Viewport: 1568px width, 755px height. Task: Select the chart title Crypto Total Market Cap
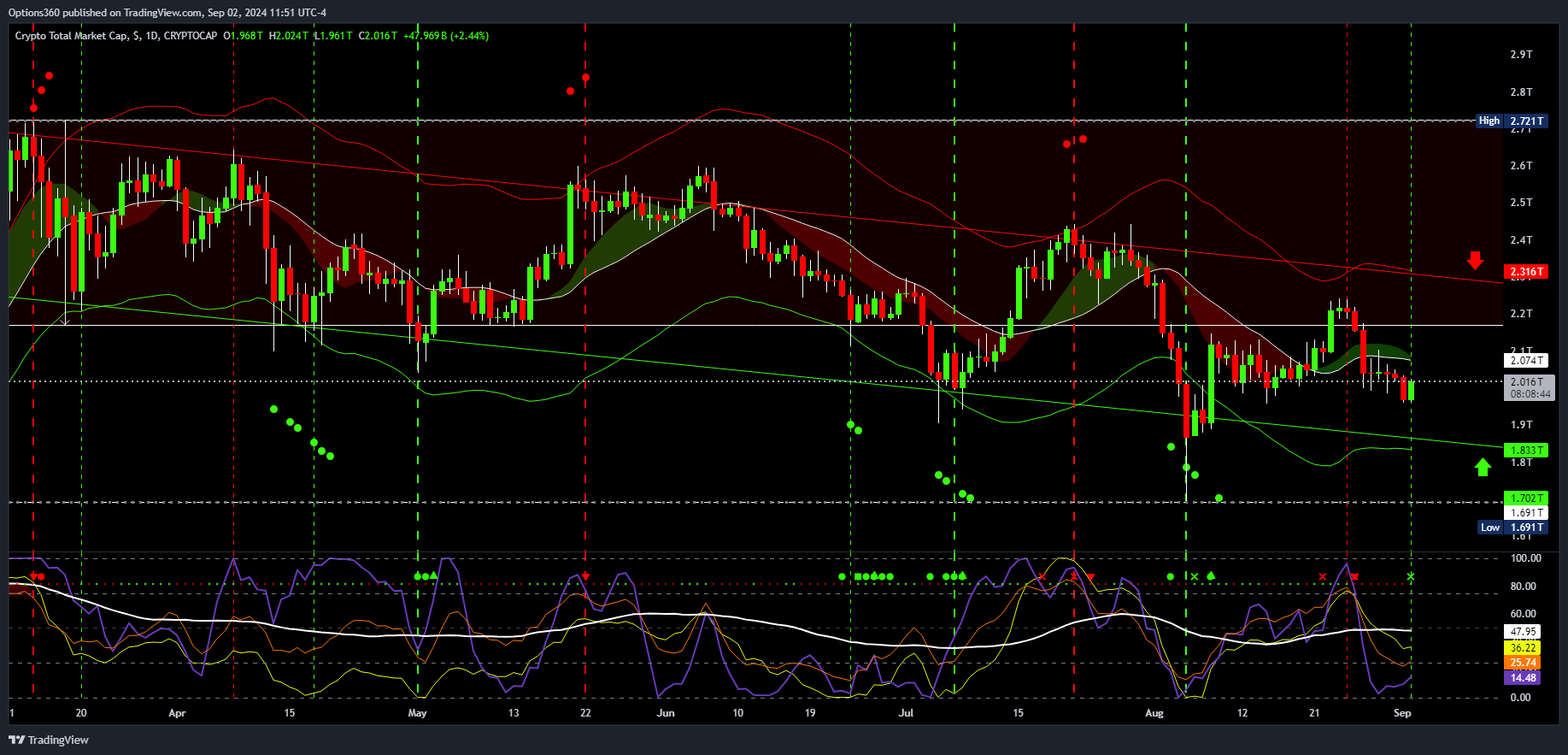(x=72, y=36)
